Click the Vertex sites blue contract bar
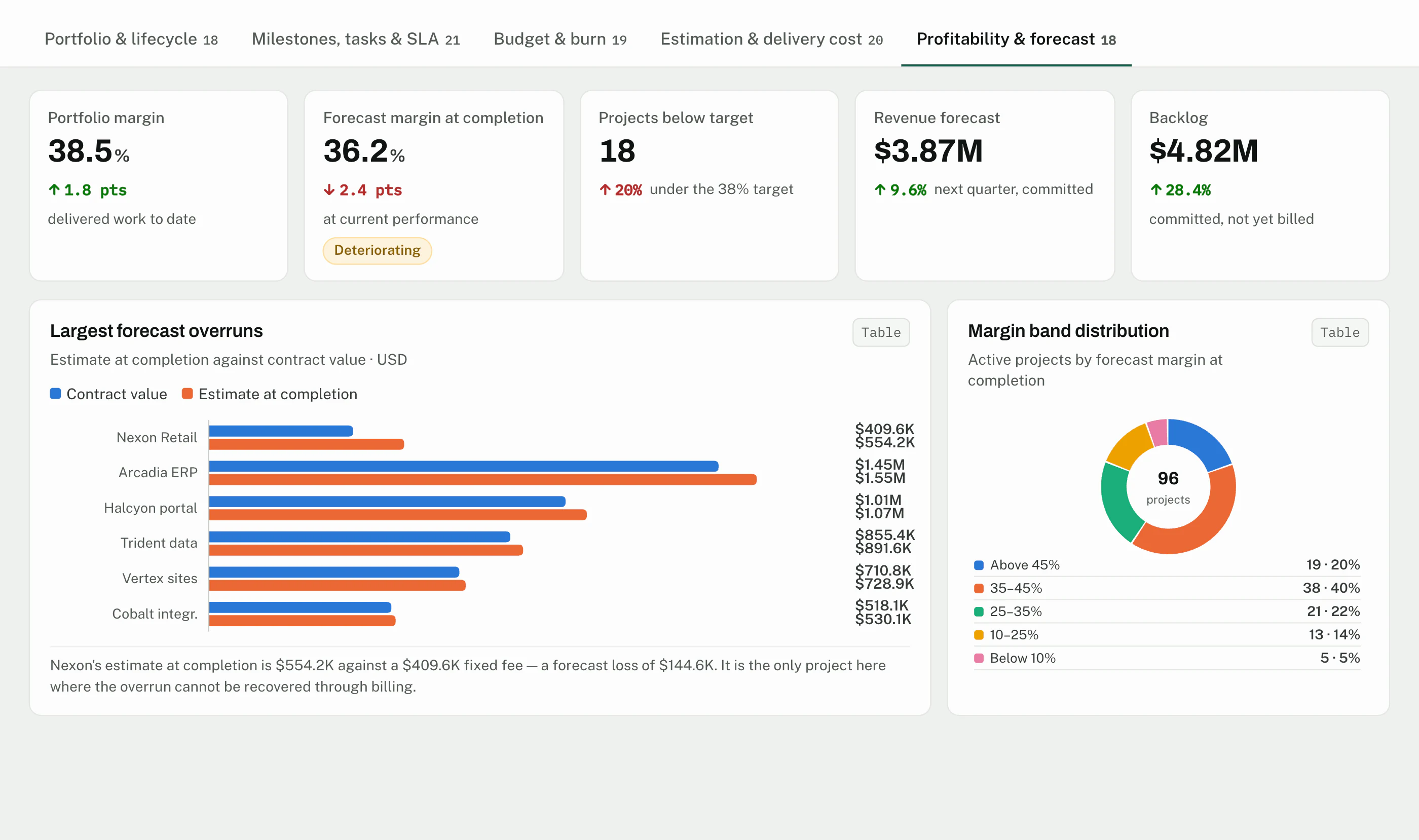This screenshot has width=1419, height=840. 334,571
